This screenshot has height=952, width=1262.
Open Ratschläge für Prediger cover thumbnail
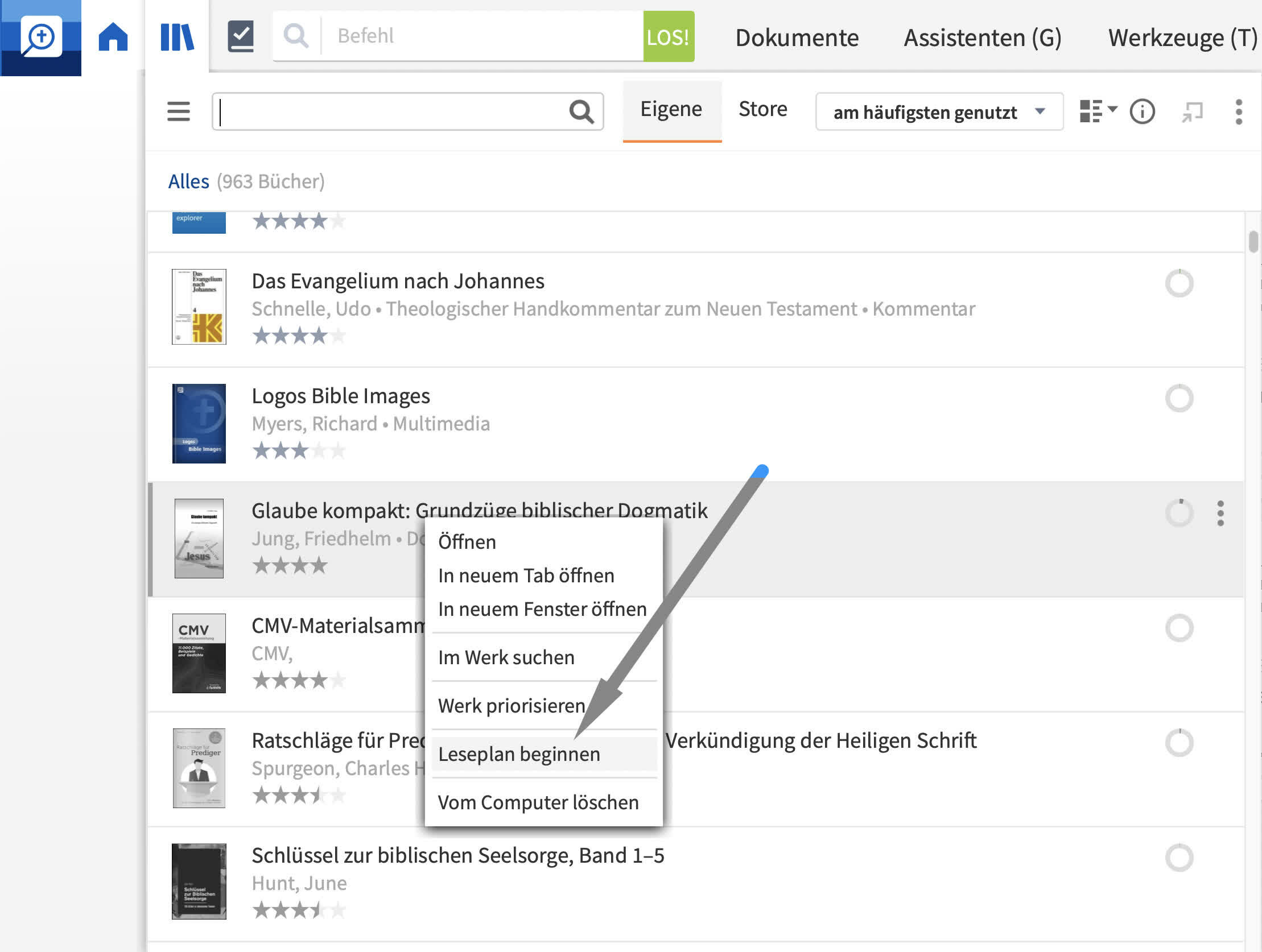[199, 768]
